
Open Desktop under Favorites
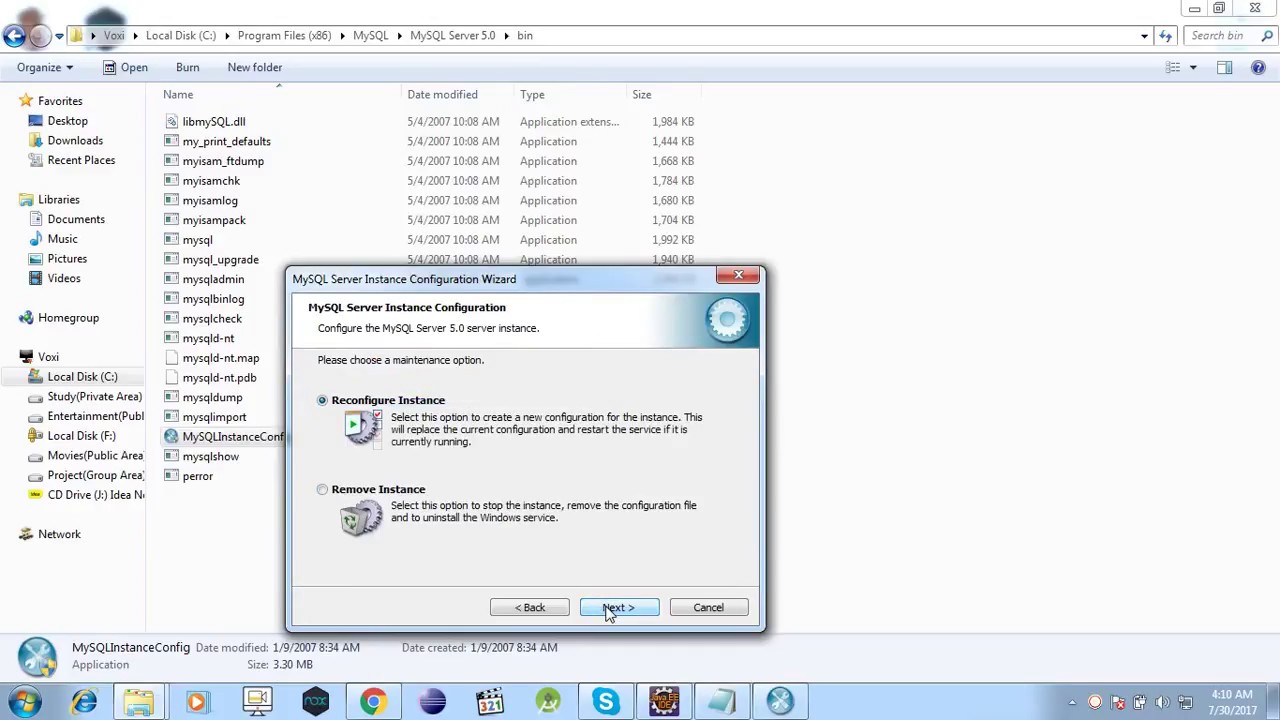coord(67,121)
